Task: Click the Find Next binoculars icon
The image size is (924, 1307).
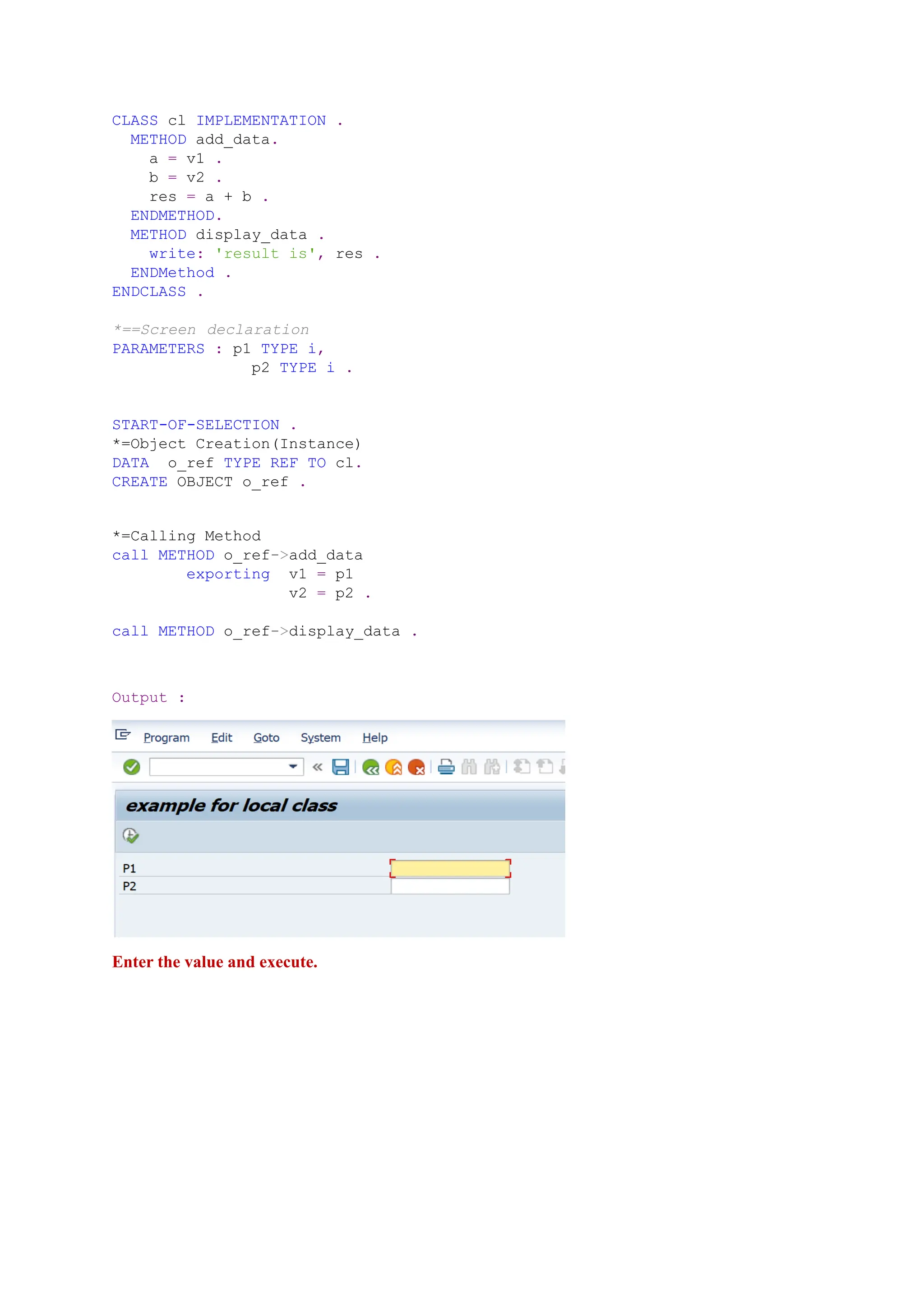Action: point(492,767)
